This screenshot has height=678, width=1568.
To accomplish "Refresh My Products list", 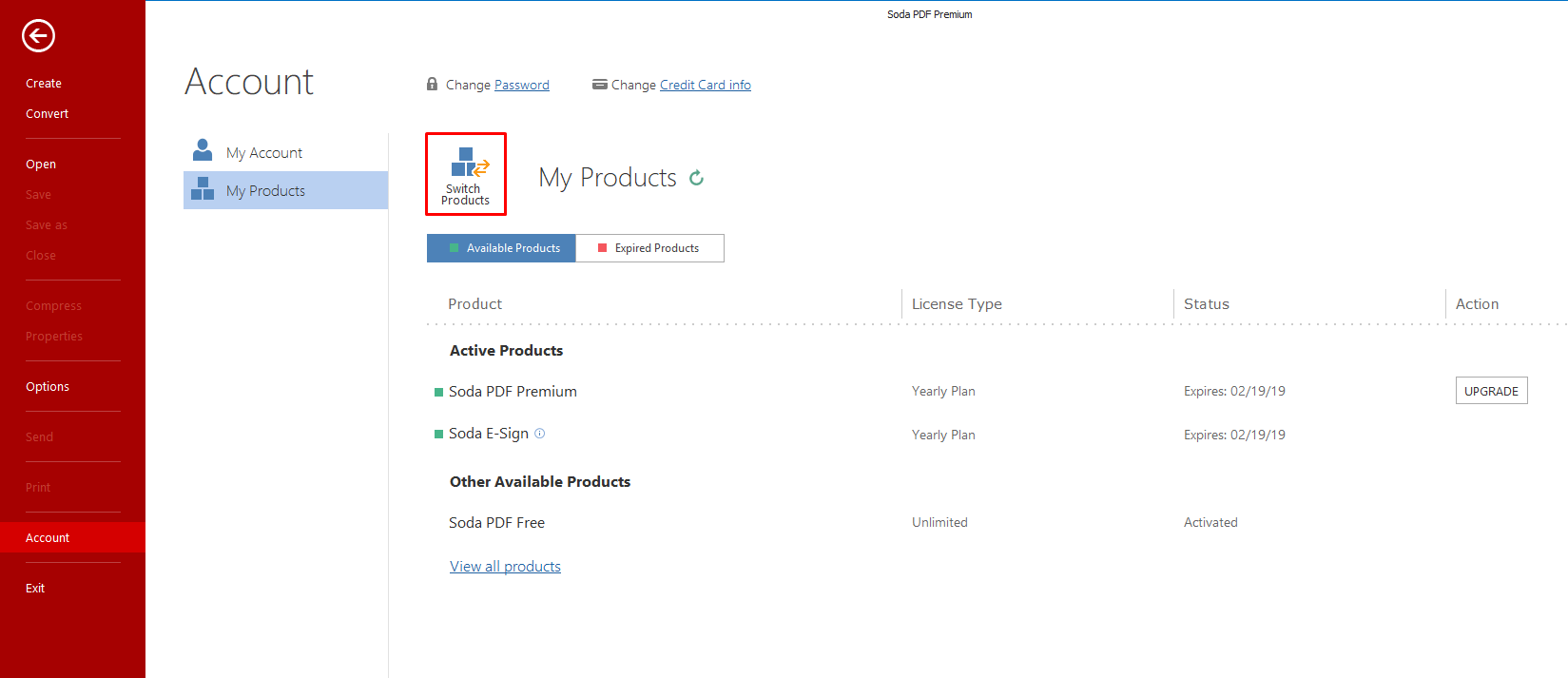I will tap(697, 178).
